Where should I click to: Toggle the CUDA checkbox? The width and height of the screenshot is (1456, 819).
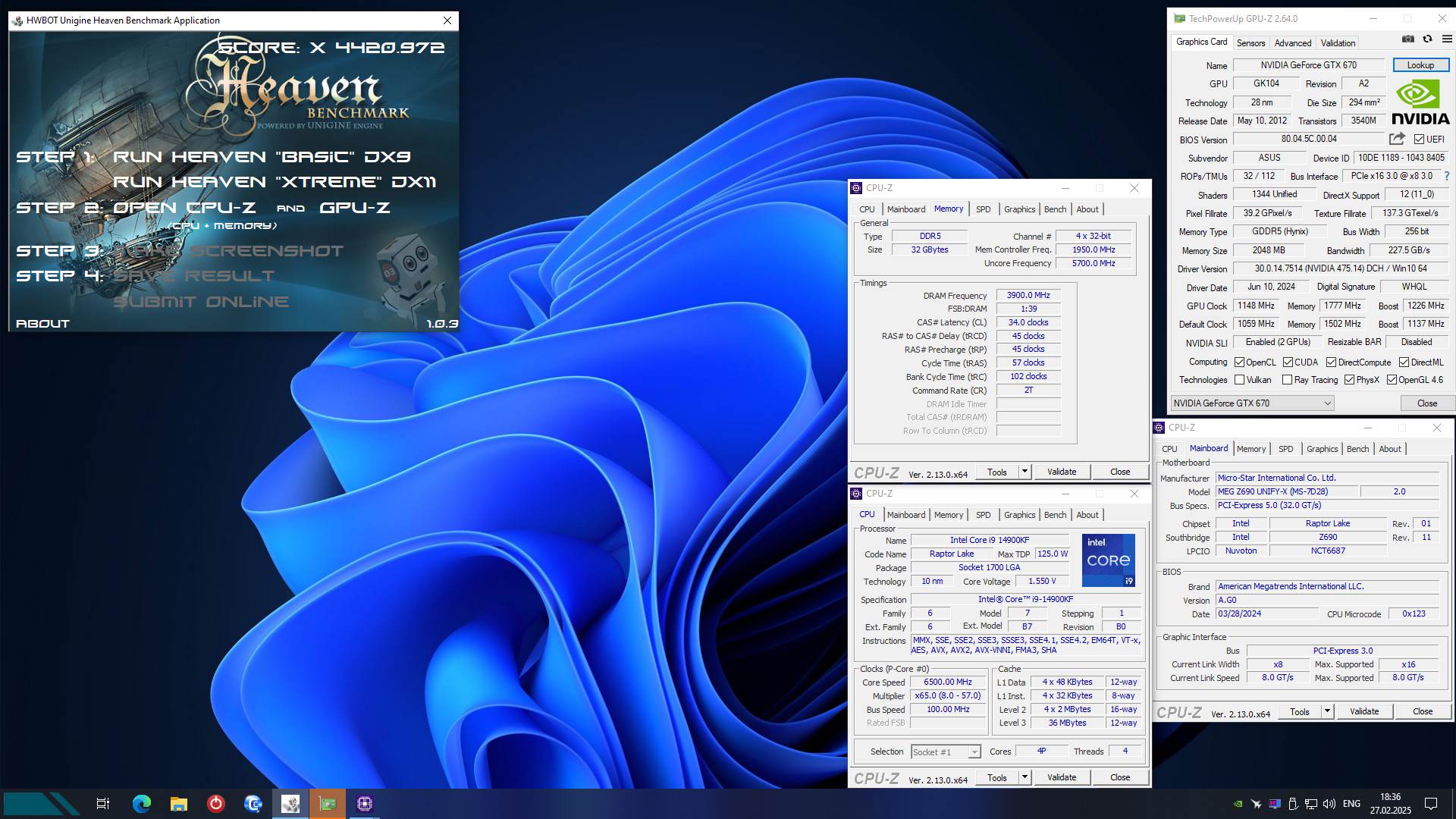pos(1288,362)
